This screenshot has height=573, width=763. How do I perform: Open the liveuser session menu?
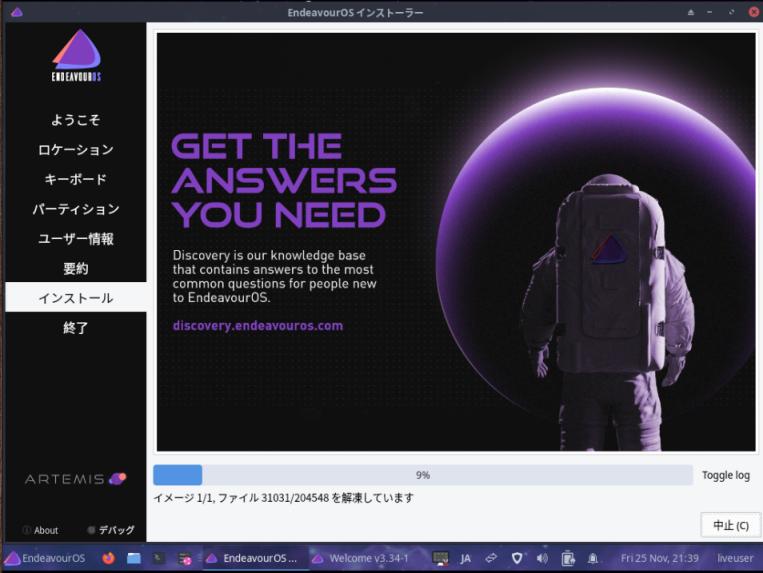735,558
